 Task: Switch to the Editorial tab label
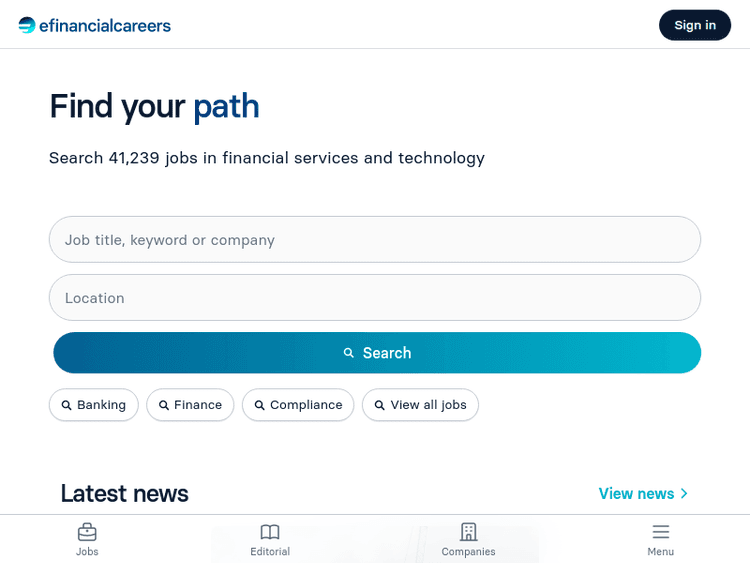(x=270, y=552)
